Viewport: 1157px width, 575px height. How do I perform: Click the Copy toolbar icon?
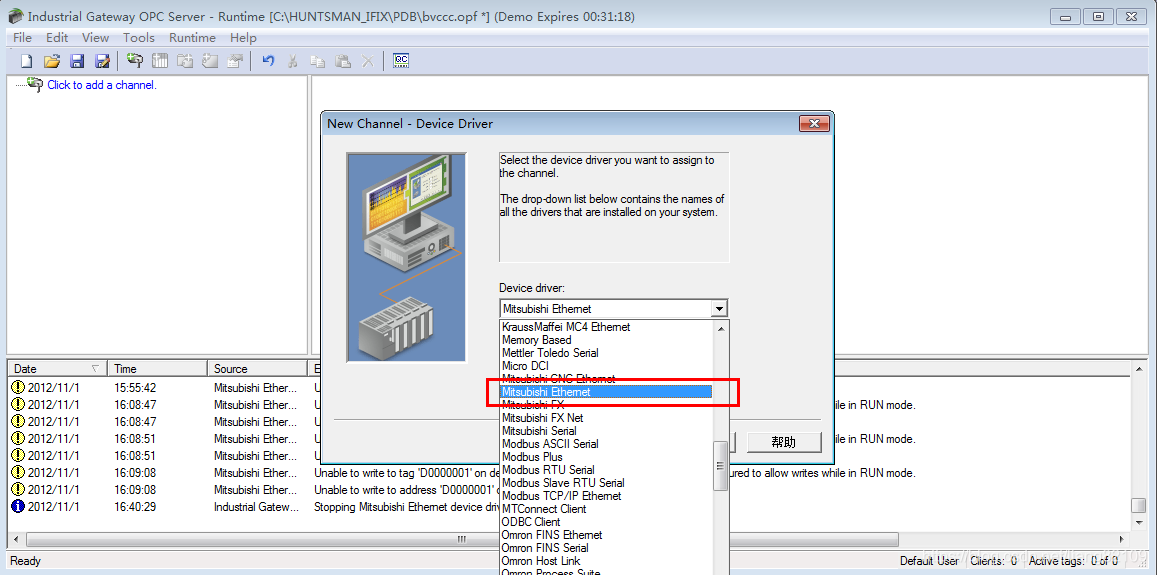317,61
